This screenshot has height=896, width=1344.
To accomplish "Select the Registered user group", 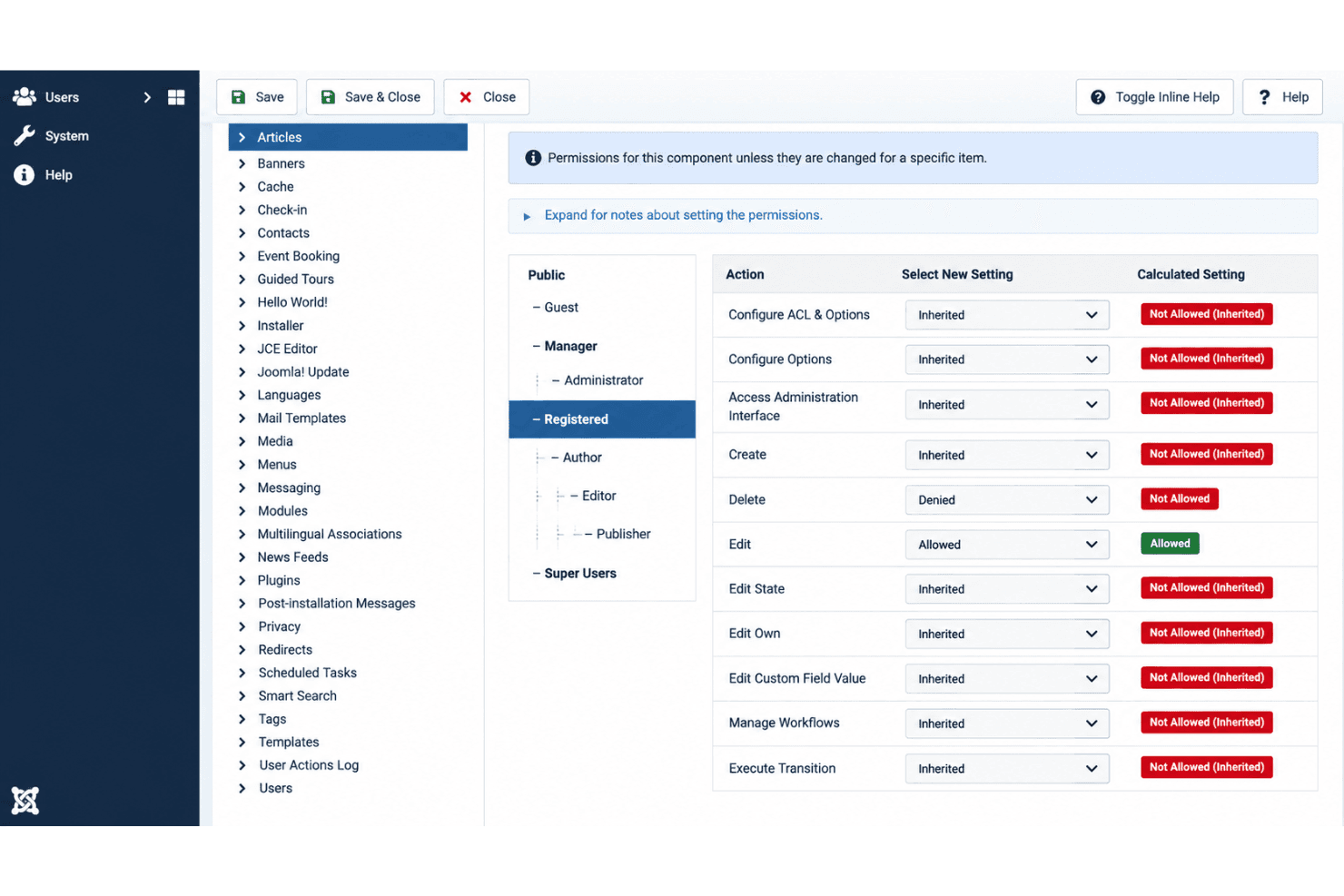I will pos(602,419).
